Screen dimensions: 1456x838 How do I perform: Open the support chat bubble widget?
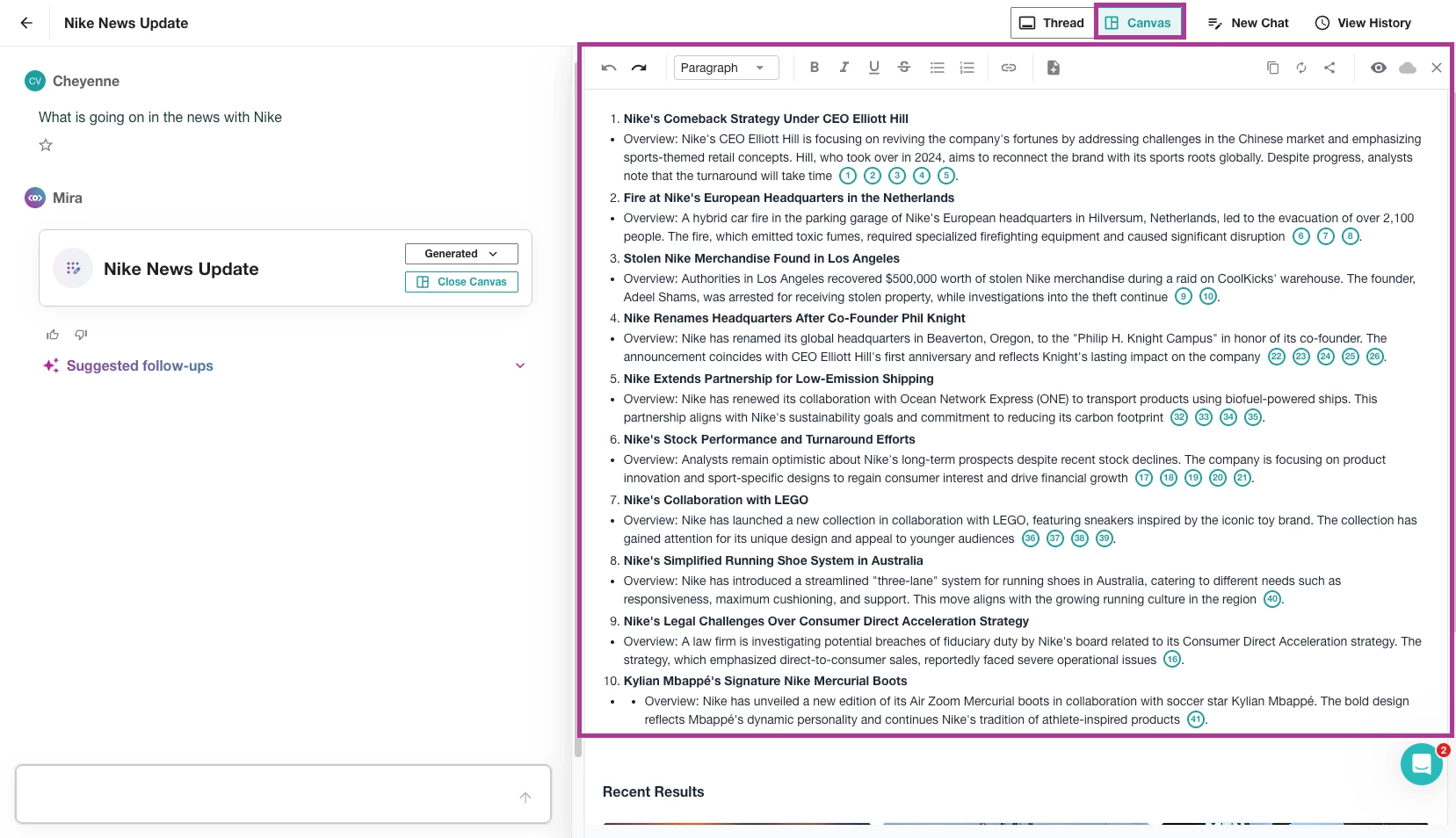1422,764
